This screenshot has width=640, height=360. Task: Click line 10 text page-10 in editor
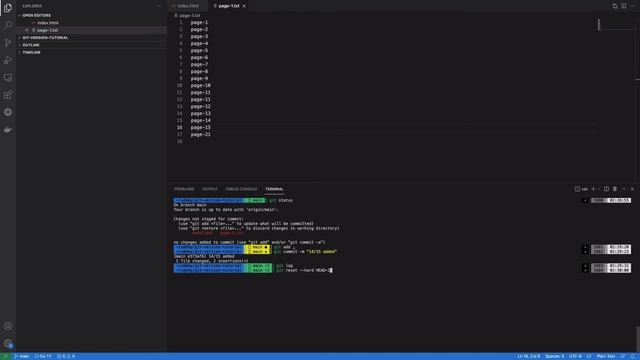tap(200, 85)
